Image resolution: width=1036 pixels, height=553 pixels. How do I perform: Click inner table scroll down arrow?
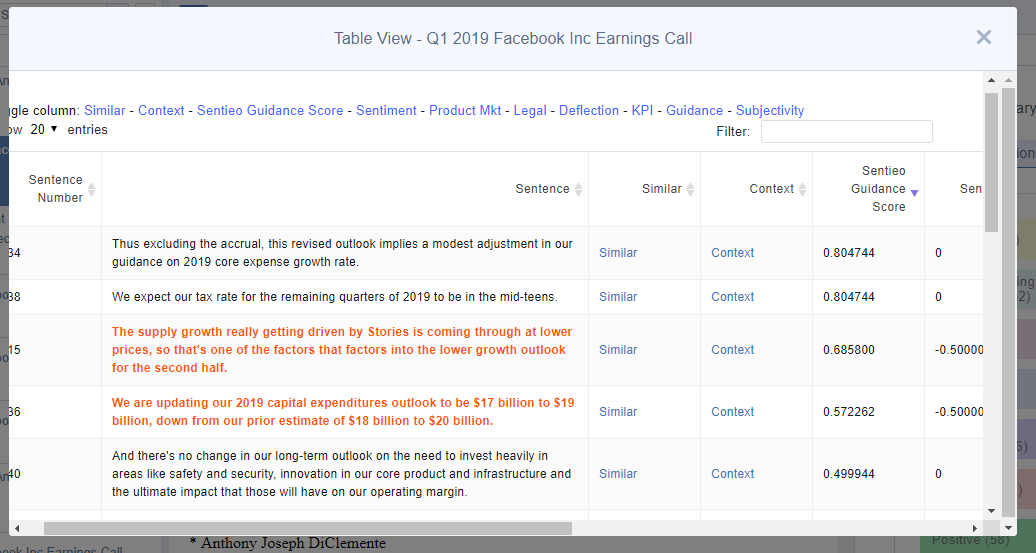click(991, 511)
